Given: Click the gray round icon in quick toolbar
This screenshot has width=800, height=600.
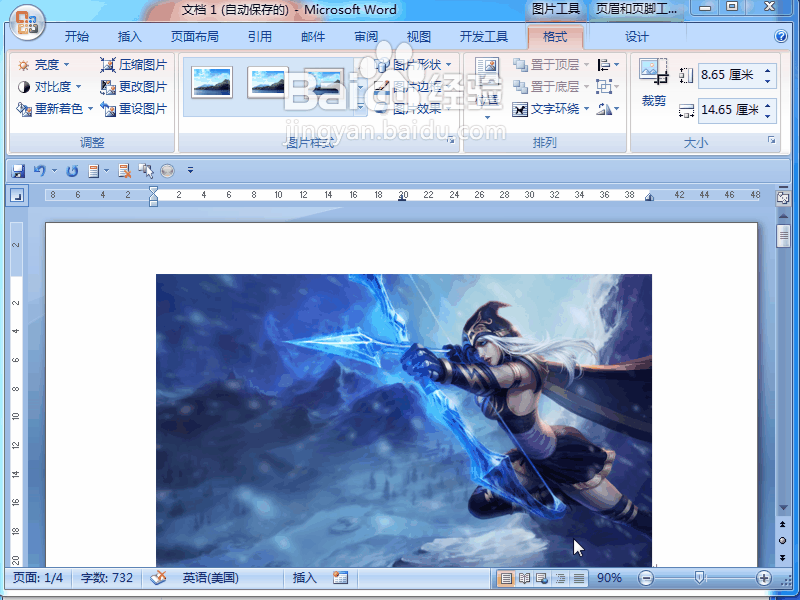Looking at the screenshot, I should pyautogui.click(x=167, y=171).
